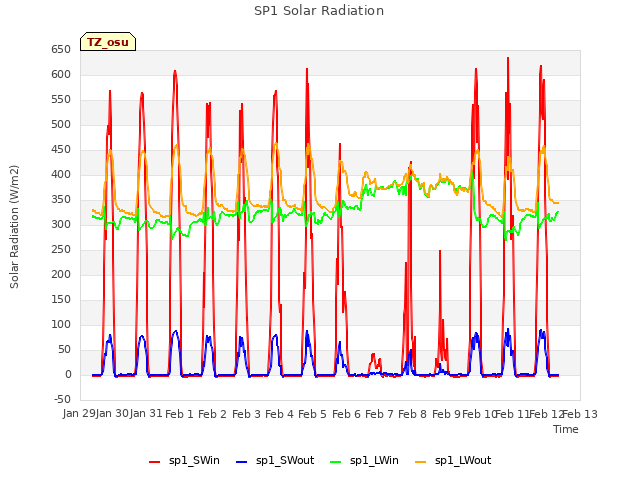Click the sp1_LWout legend label
Image resolution: width=640 pixels, height=480 pixels.
(x=463, y=461)
